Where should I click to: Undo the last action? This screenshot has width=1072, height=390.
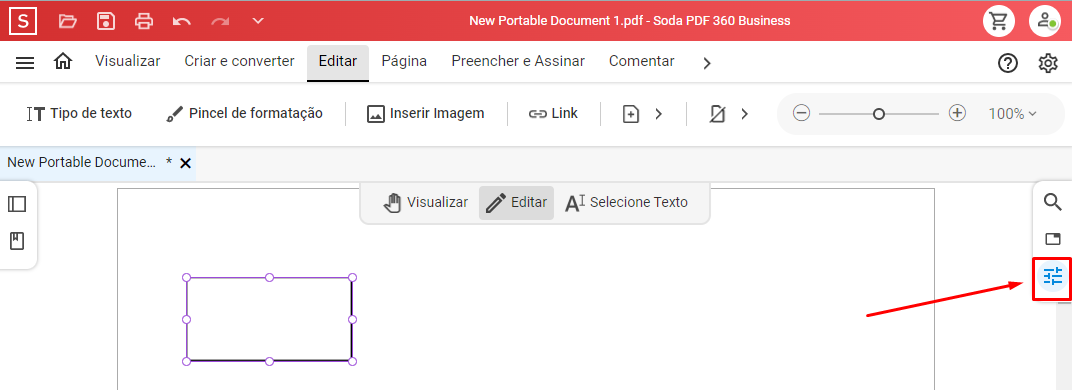[x=182, y=21]
